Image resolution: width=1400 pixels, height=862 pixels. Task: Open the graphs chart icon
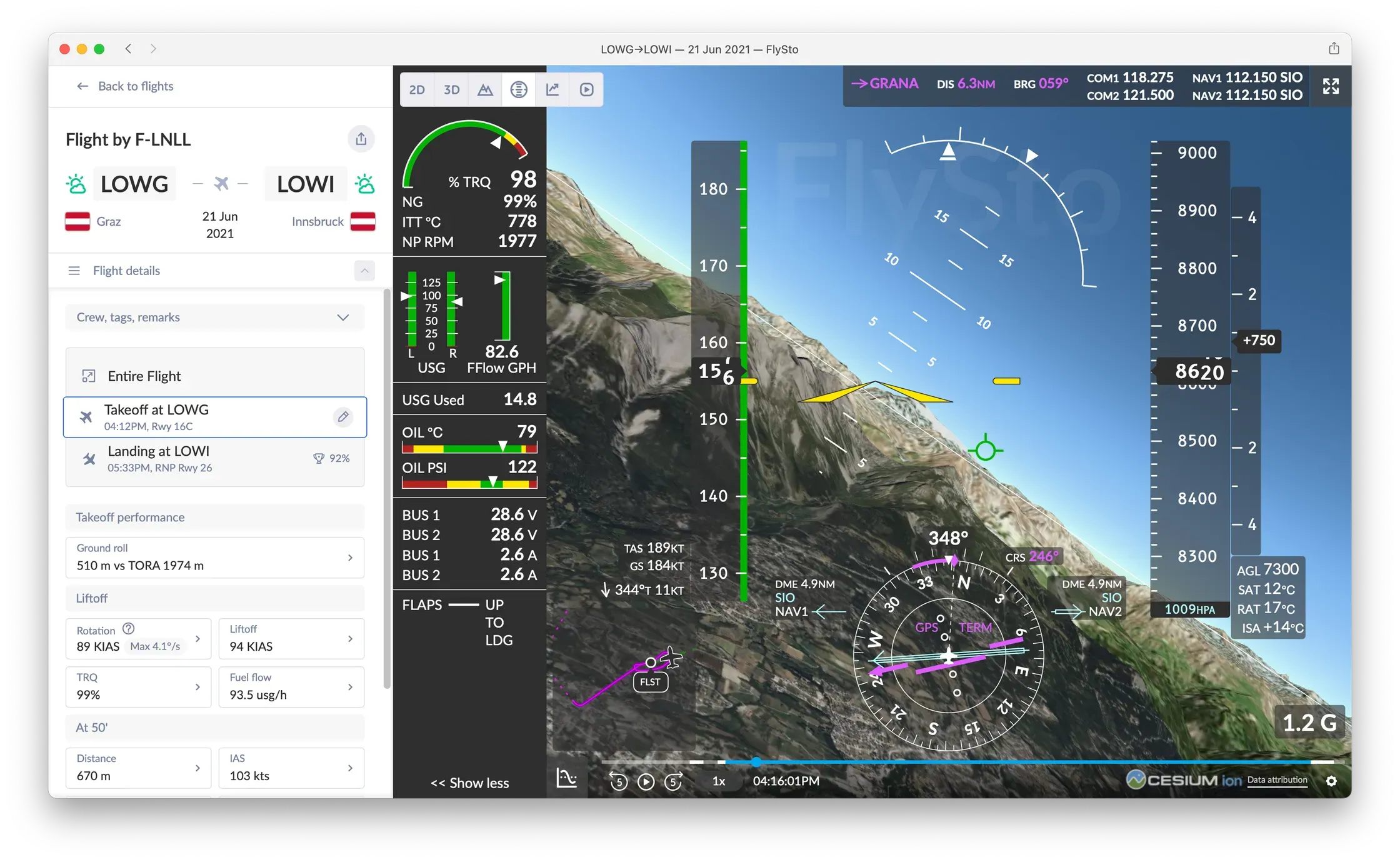552,89
